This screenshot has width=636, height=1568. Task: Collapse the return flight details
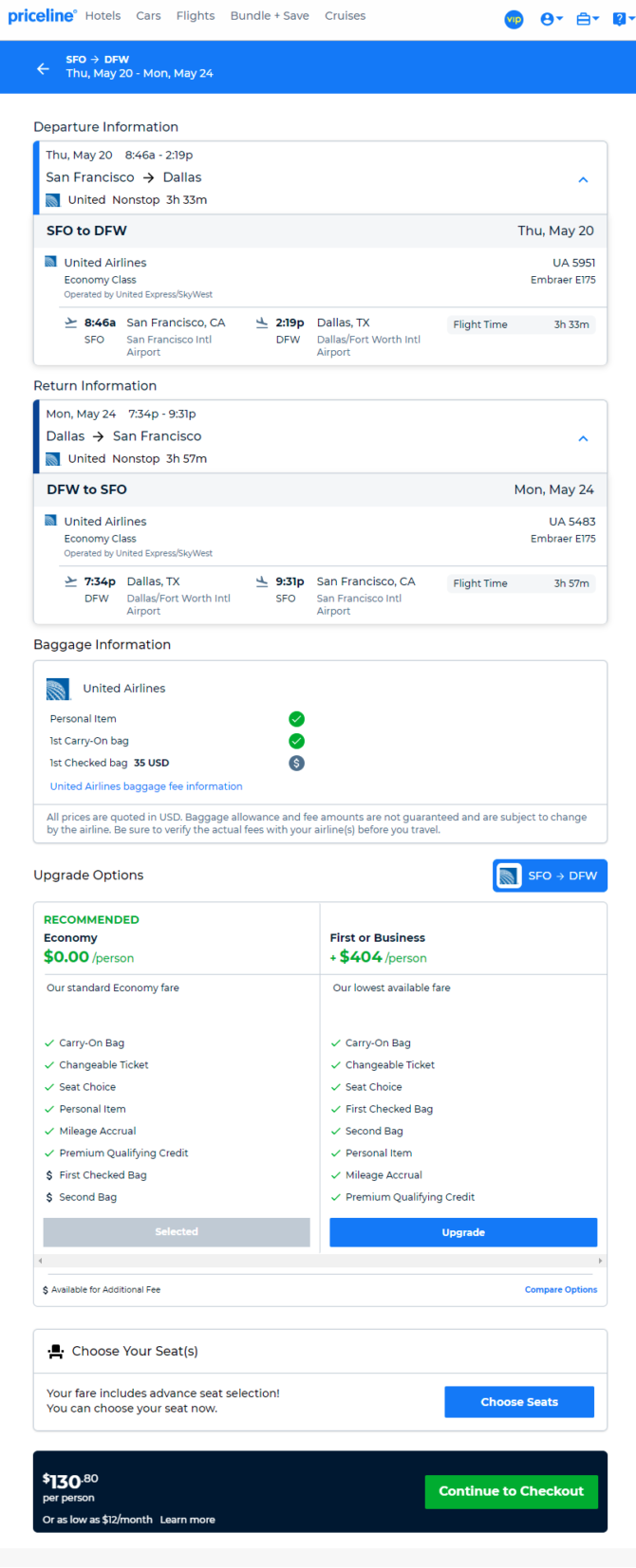[x=583, y=438]
